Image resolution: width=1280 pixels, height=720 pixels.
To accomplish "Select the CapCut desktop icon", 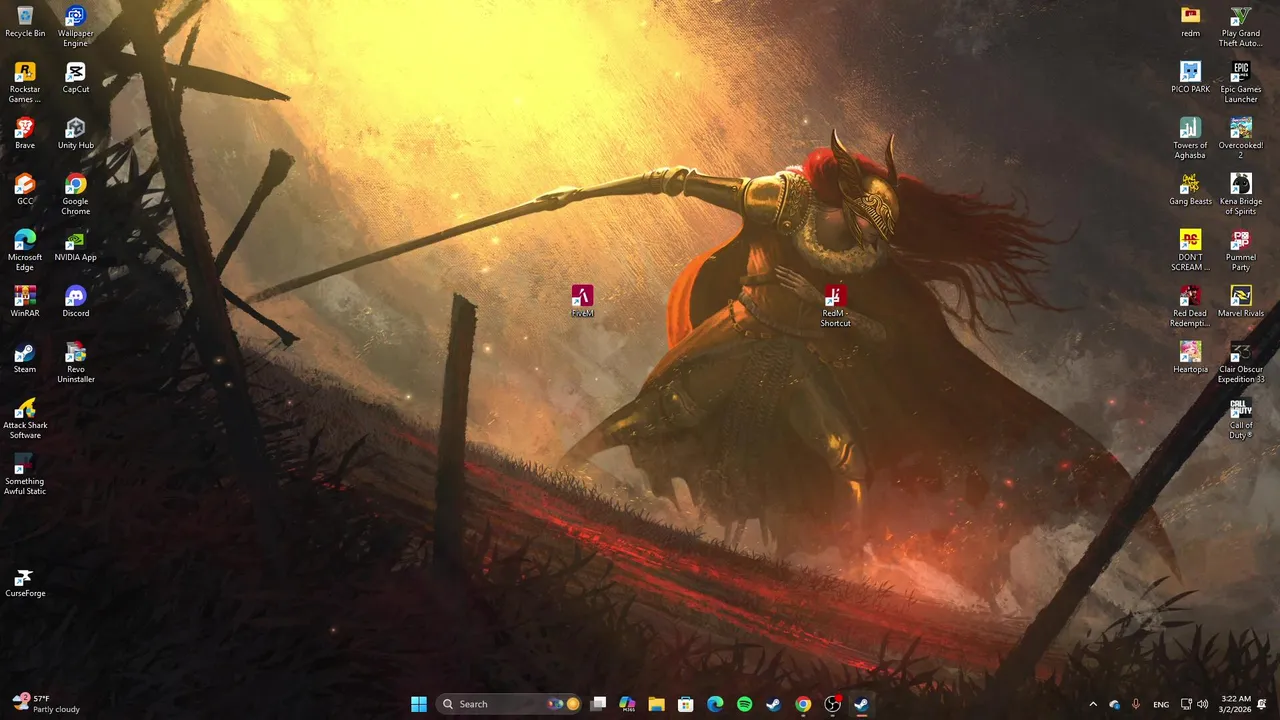I will click(x=76, y=78).
